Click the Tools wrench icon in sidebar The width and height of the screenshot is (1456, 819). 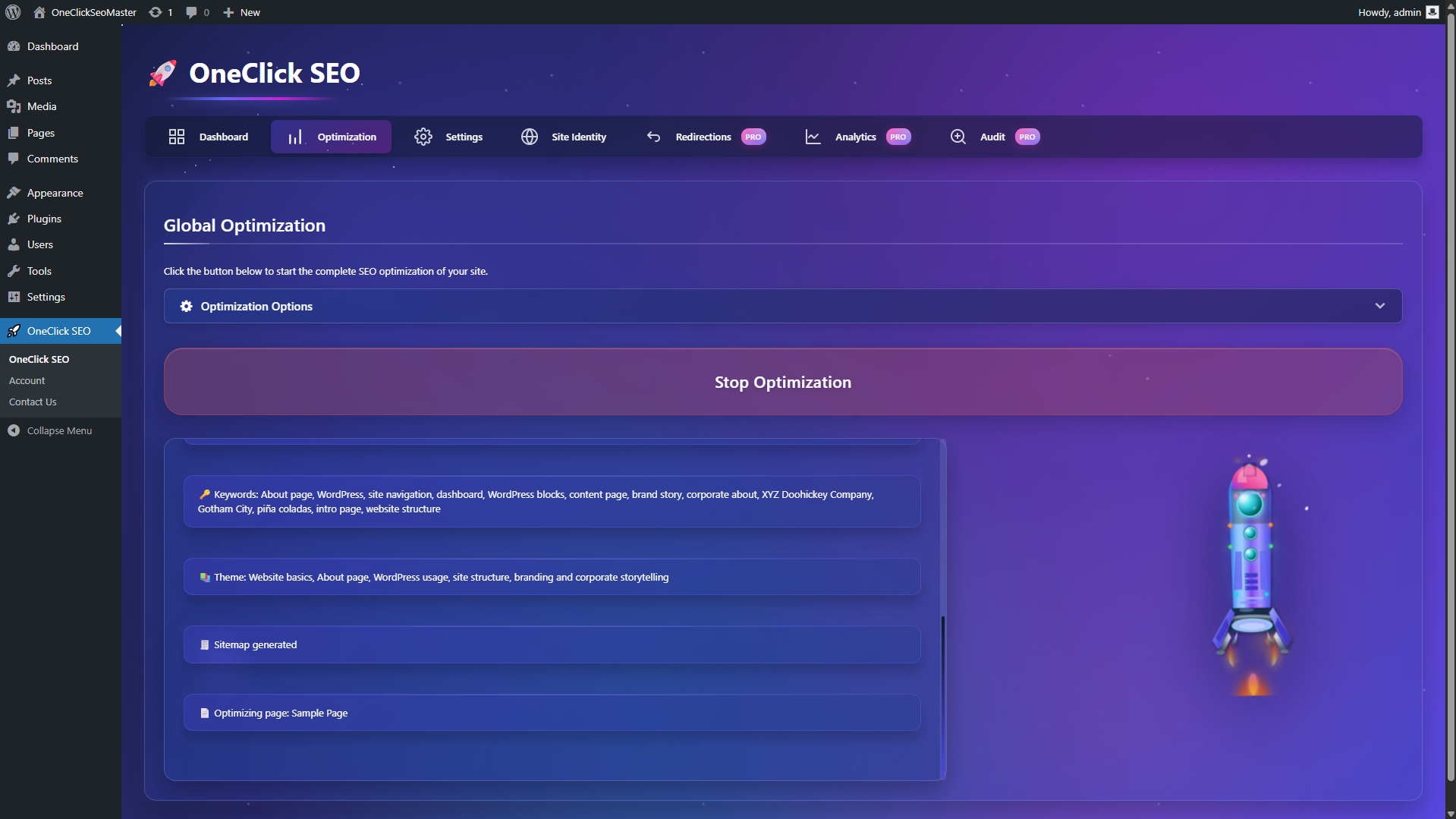(x=15, y=271)
